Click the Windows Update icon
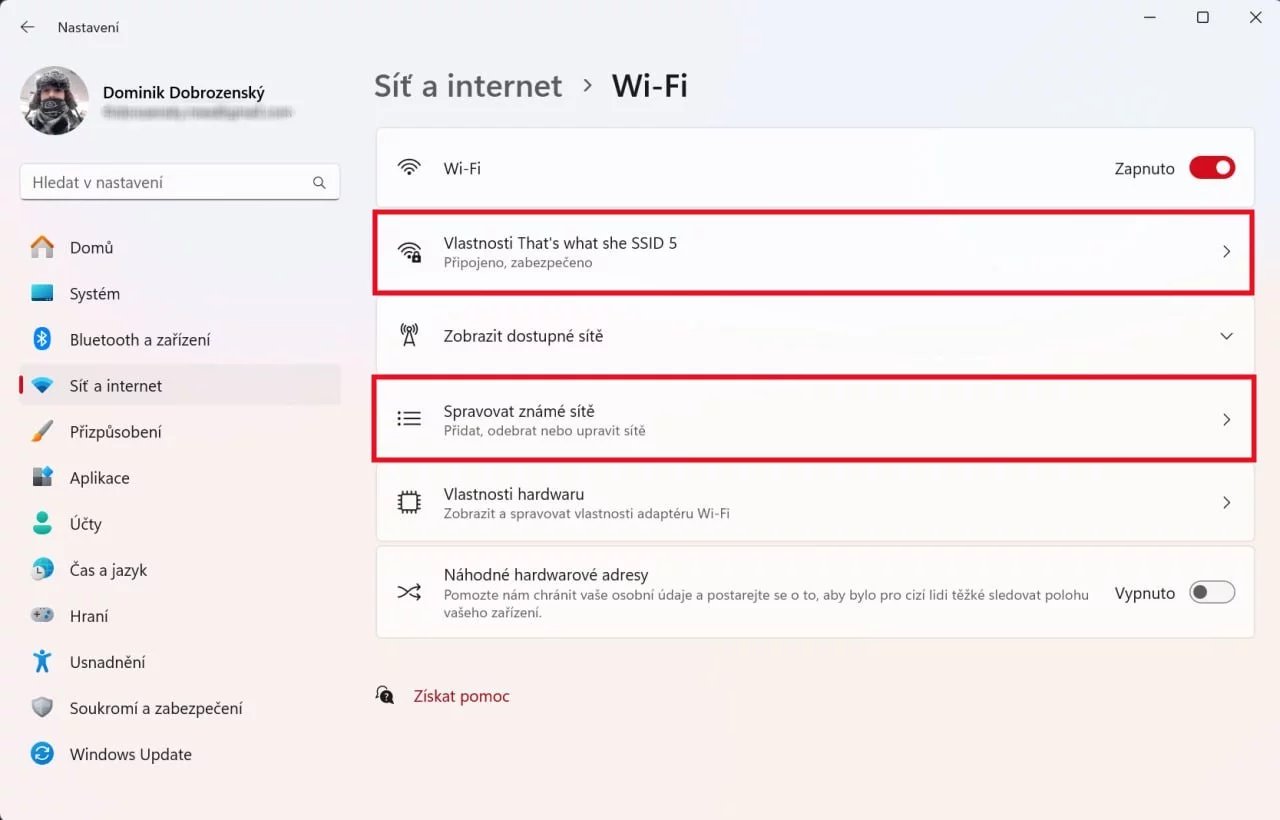The width and height of the screenshot is (1280, 820). pyautogui.click(x=40, y=754)
